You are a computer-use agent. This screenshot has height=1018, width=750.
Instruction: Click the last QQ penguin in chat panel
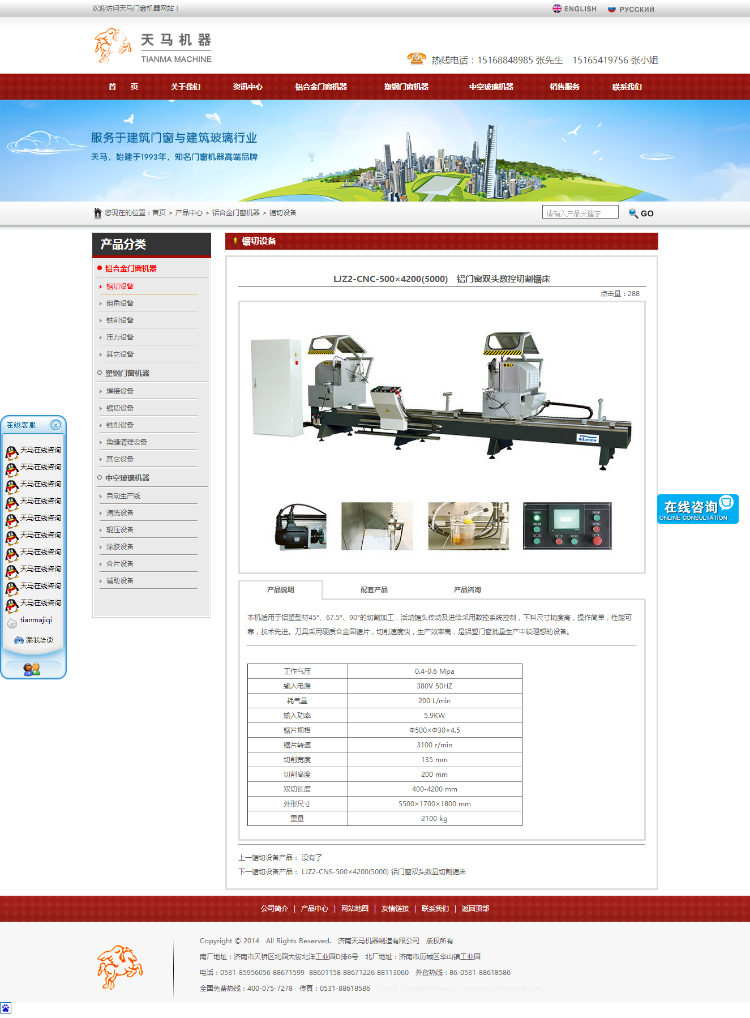pyautogui.click(x=12, y=604)
